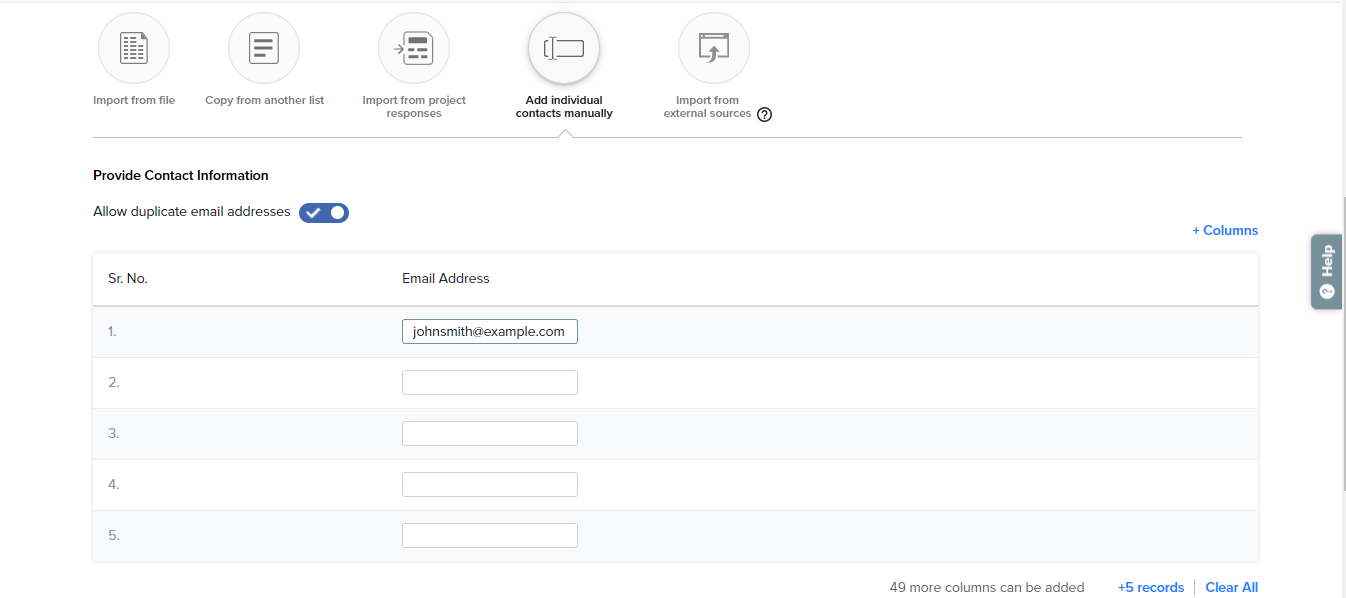This screenshot has height=598, width=1346.
Task: Click the page's vertical scrollbar
Action: [x=1342, y=300]
